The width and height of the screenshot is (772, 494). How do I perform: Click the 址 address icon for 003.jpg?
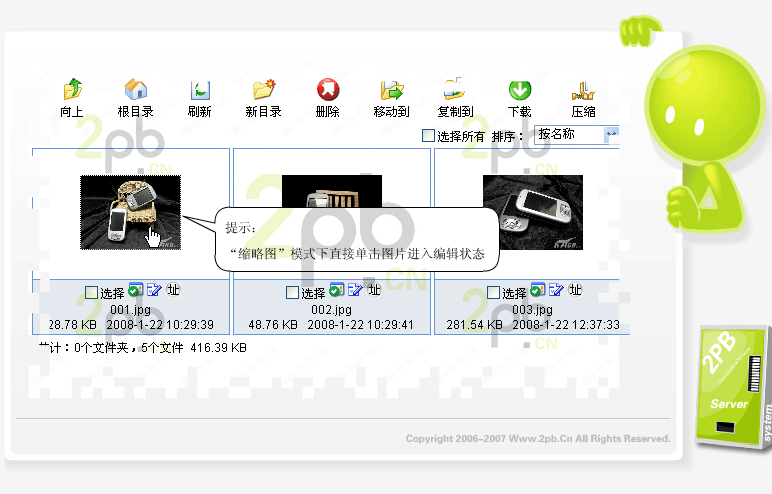pos(575,290)
